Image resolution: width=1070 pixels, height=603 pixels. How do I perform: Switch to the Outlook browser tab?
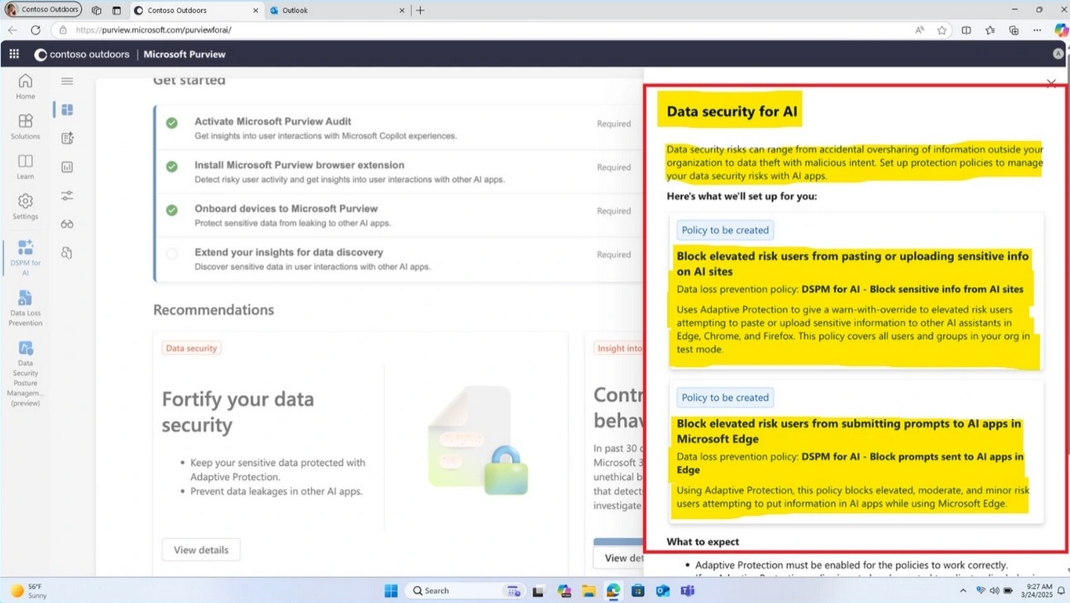point(337,10)
